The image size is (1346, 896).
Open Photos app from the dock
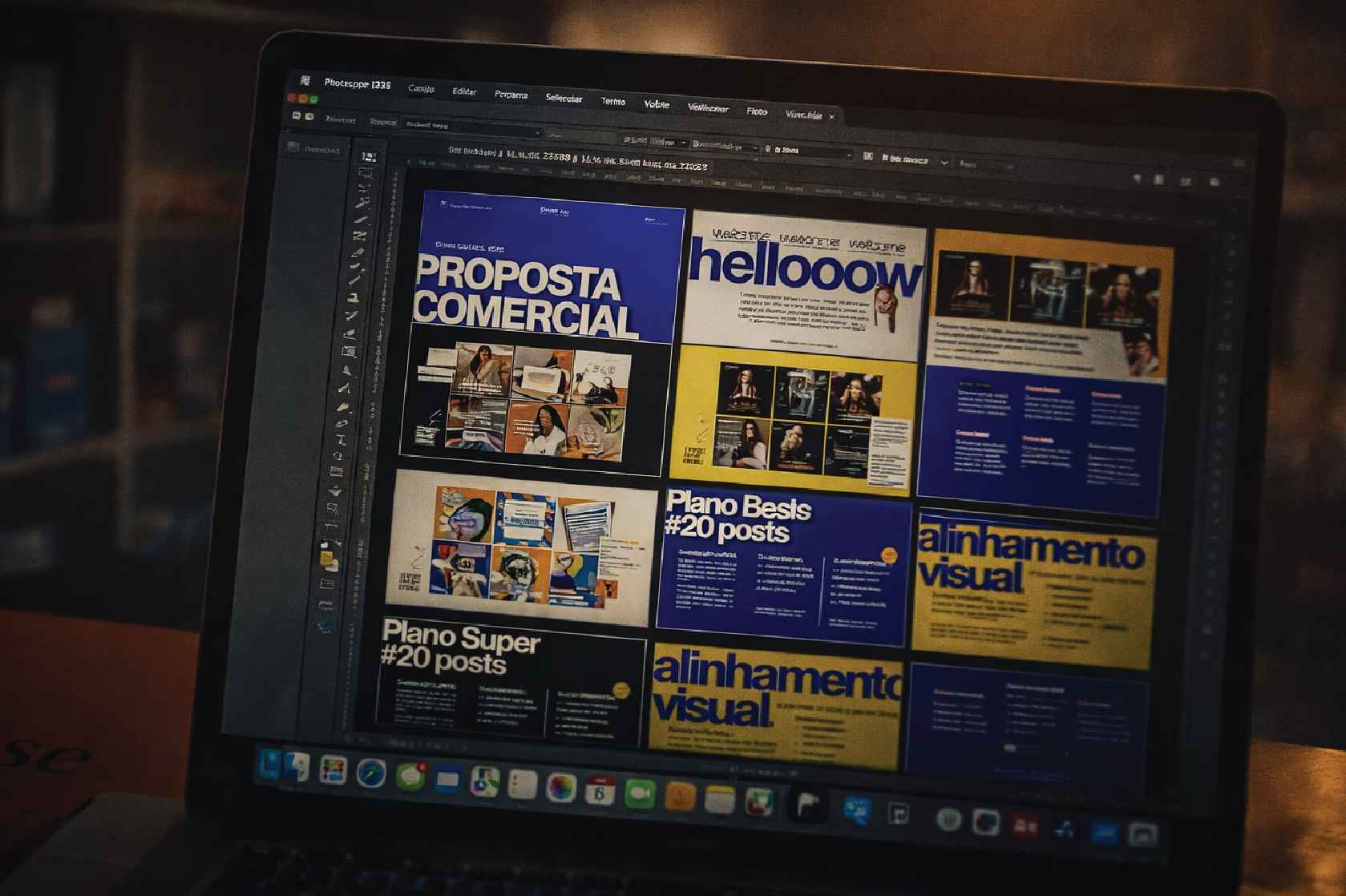click(x=560, y=788)
